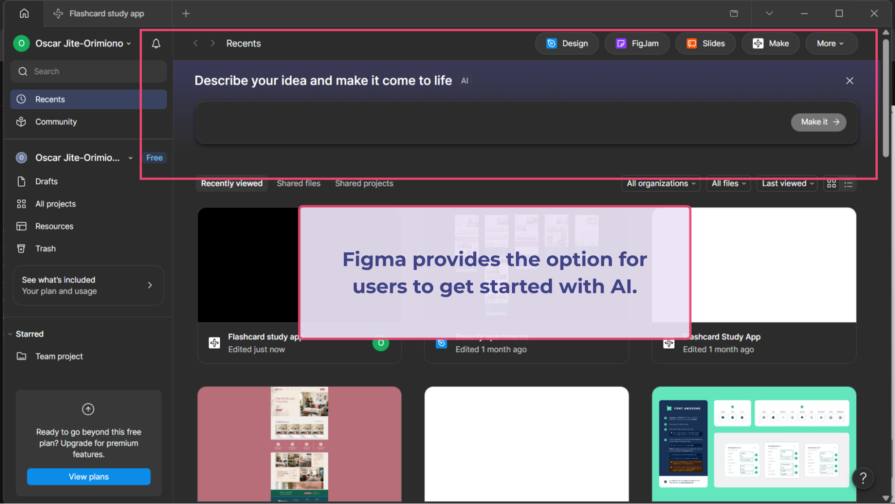The image size is (895, 504).
Task: Select the Flashcard study app tab
Action: (x=106, y=13)
